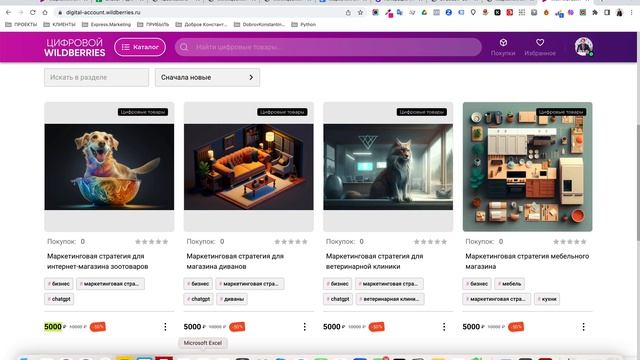
Task: Open the ПРИБЫЛЬ bookmarks folder
Action: [x=153, y=24]
